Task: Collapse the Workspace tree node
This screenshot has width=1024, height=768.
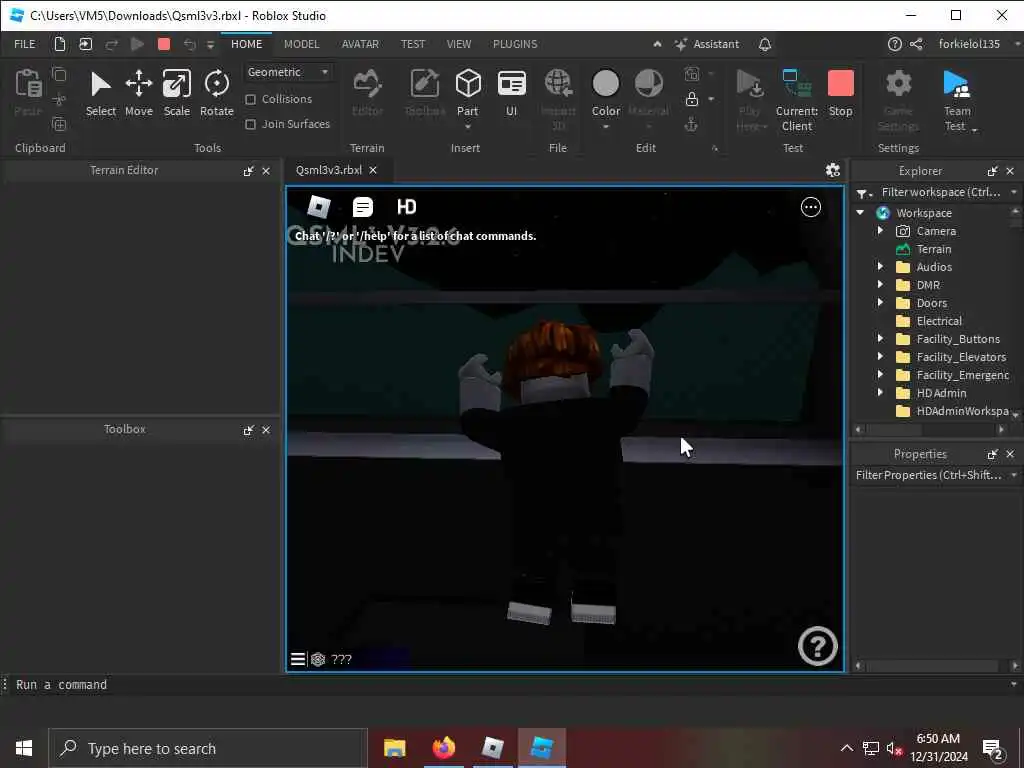Action: 860,213
